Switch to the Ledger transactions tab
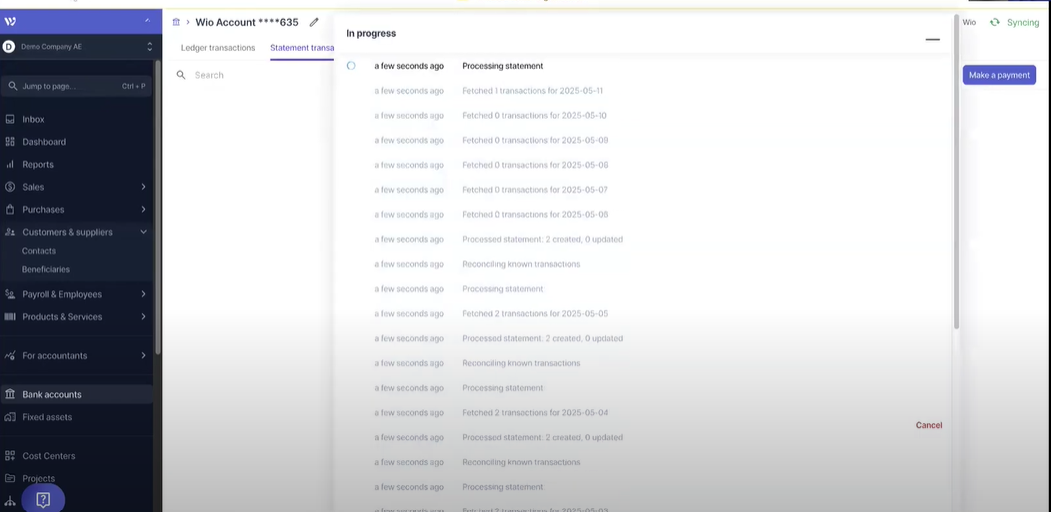 217,48
